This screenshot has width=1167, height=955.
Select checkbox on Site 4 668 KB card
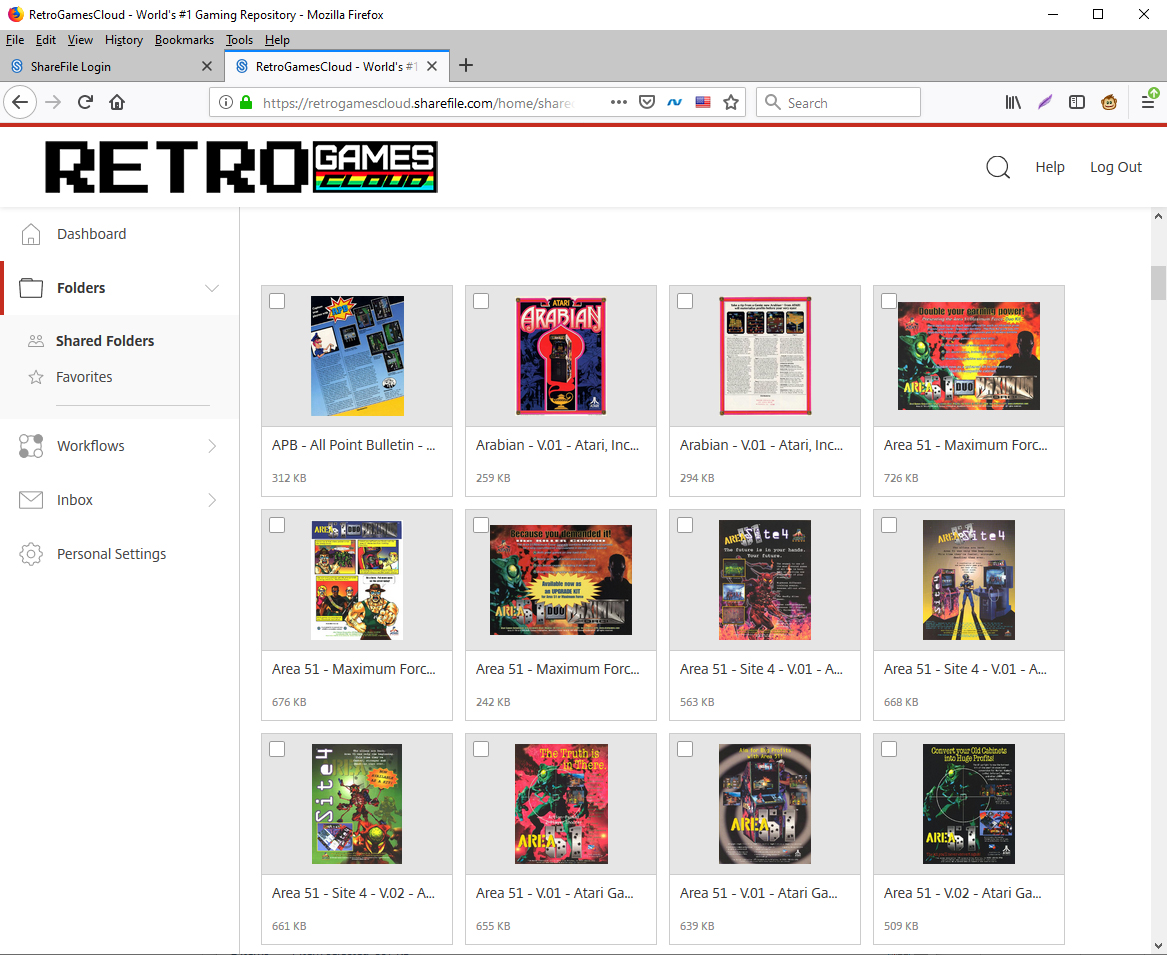889,525
